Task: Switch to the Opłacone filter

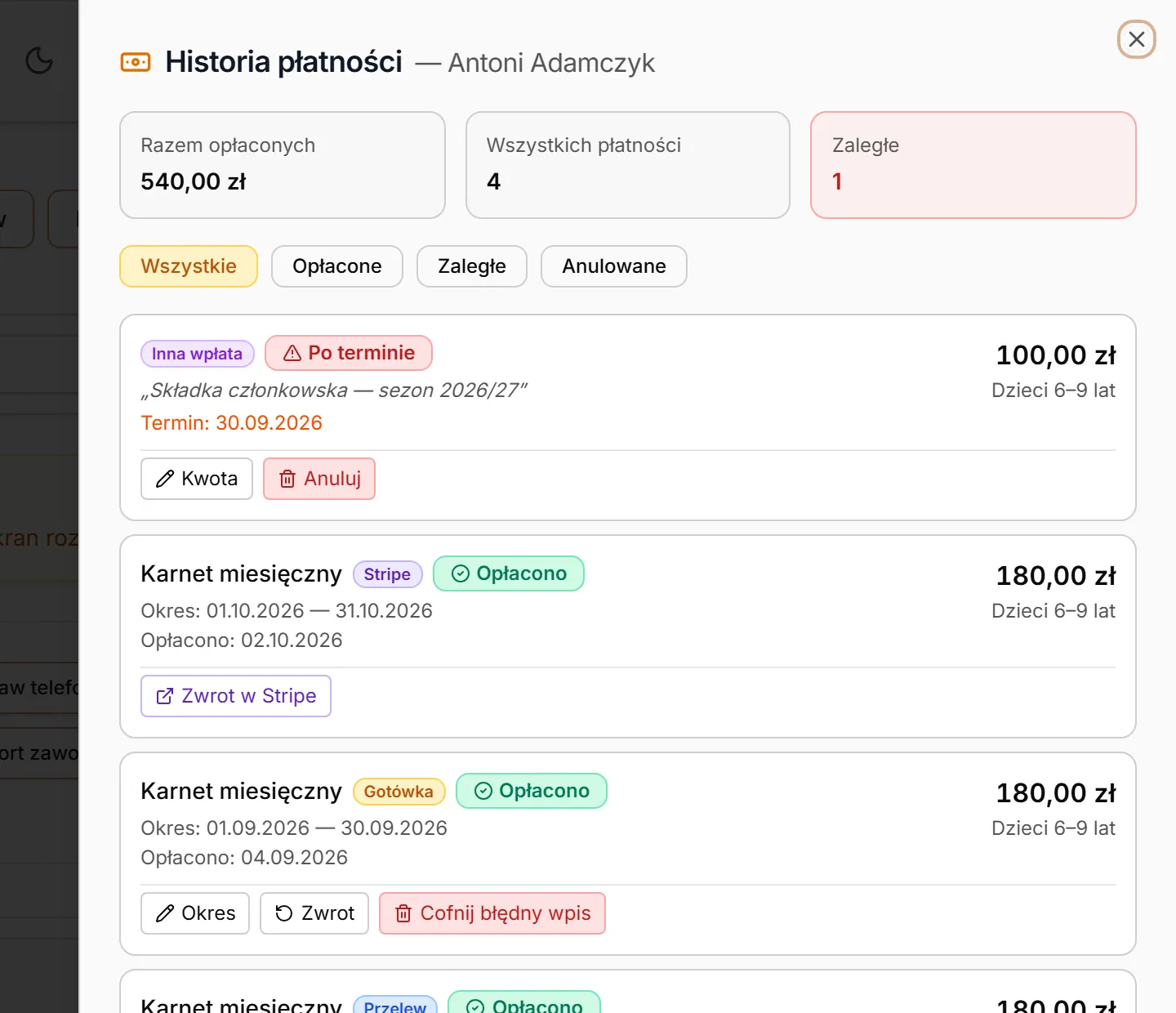Action: pos(337,266)
